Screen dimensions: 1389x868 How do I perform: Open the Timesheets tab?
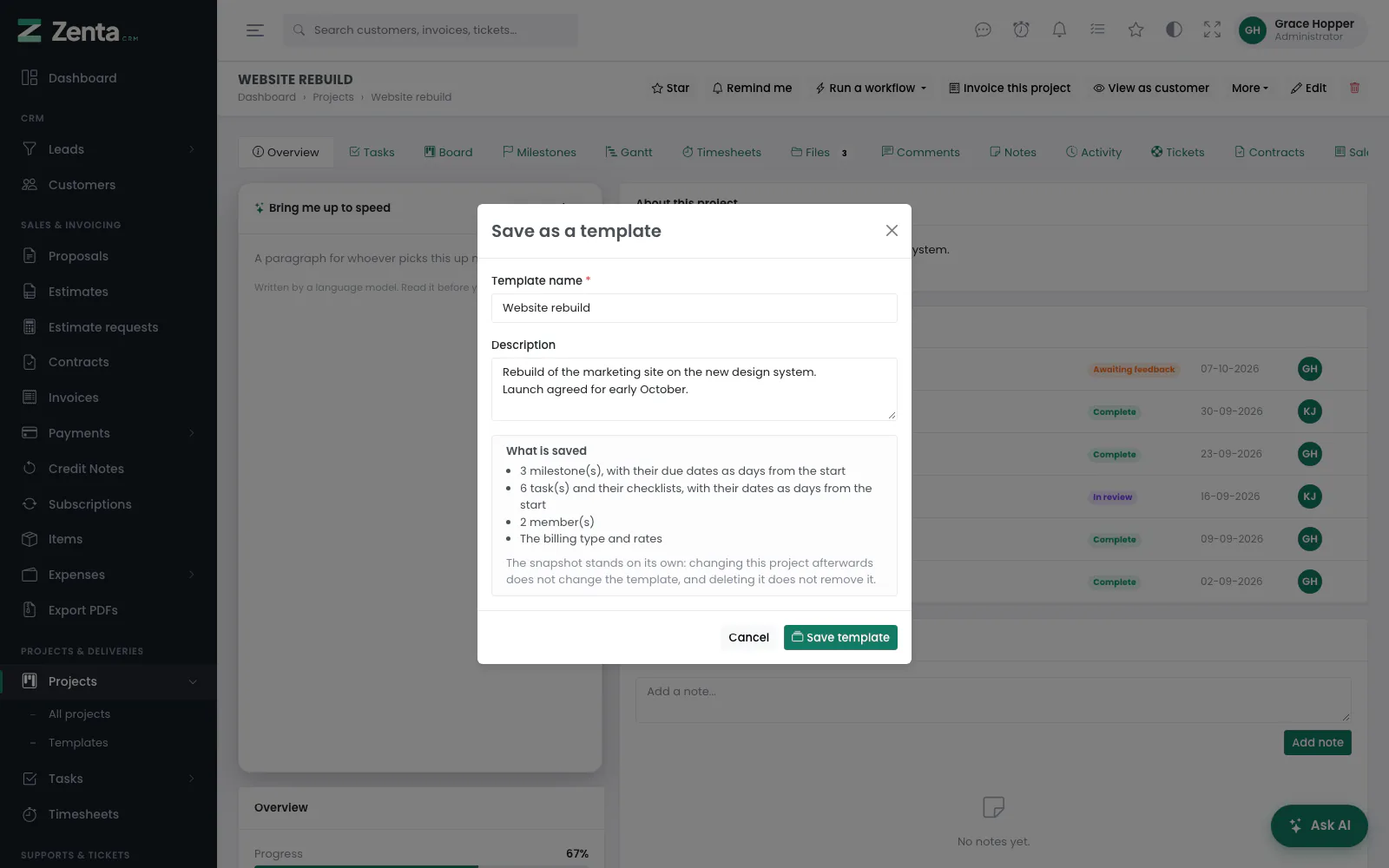[721, 152]
